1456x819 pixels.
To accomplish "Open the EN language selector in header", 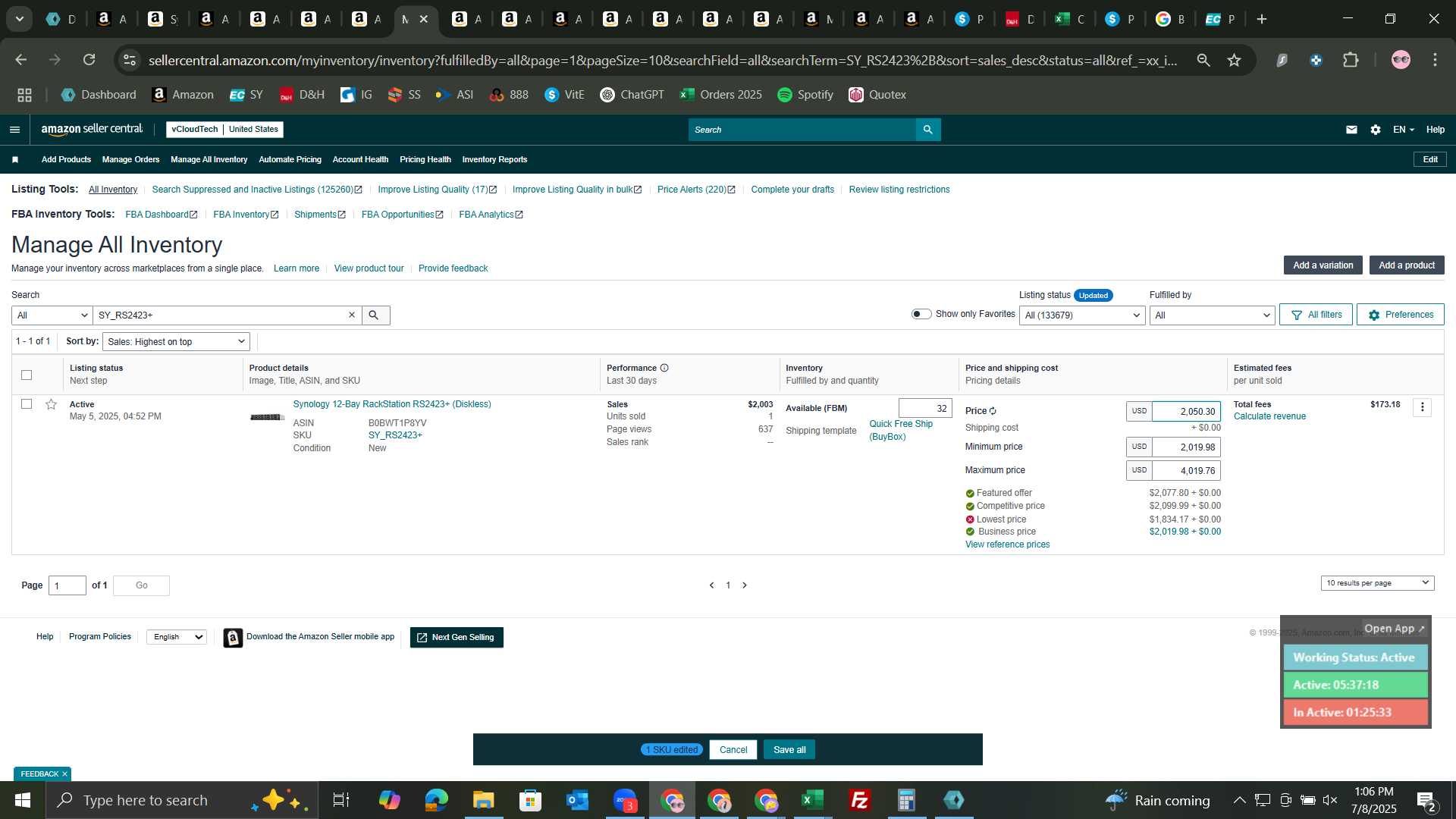I will tap(1403, 130).
